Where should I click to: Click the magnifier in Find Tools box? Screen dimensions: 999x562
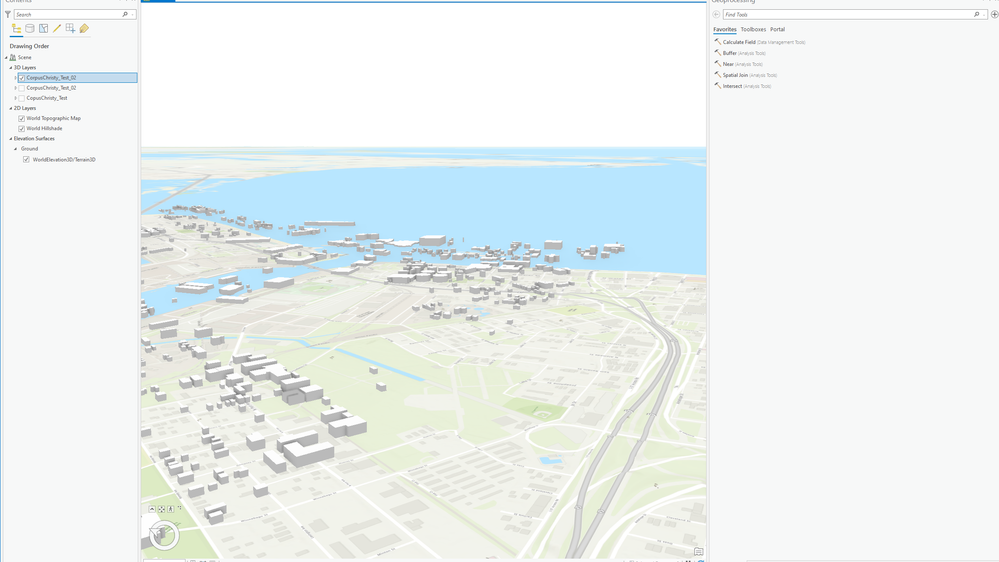coord(976,14)
